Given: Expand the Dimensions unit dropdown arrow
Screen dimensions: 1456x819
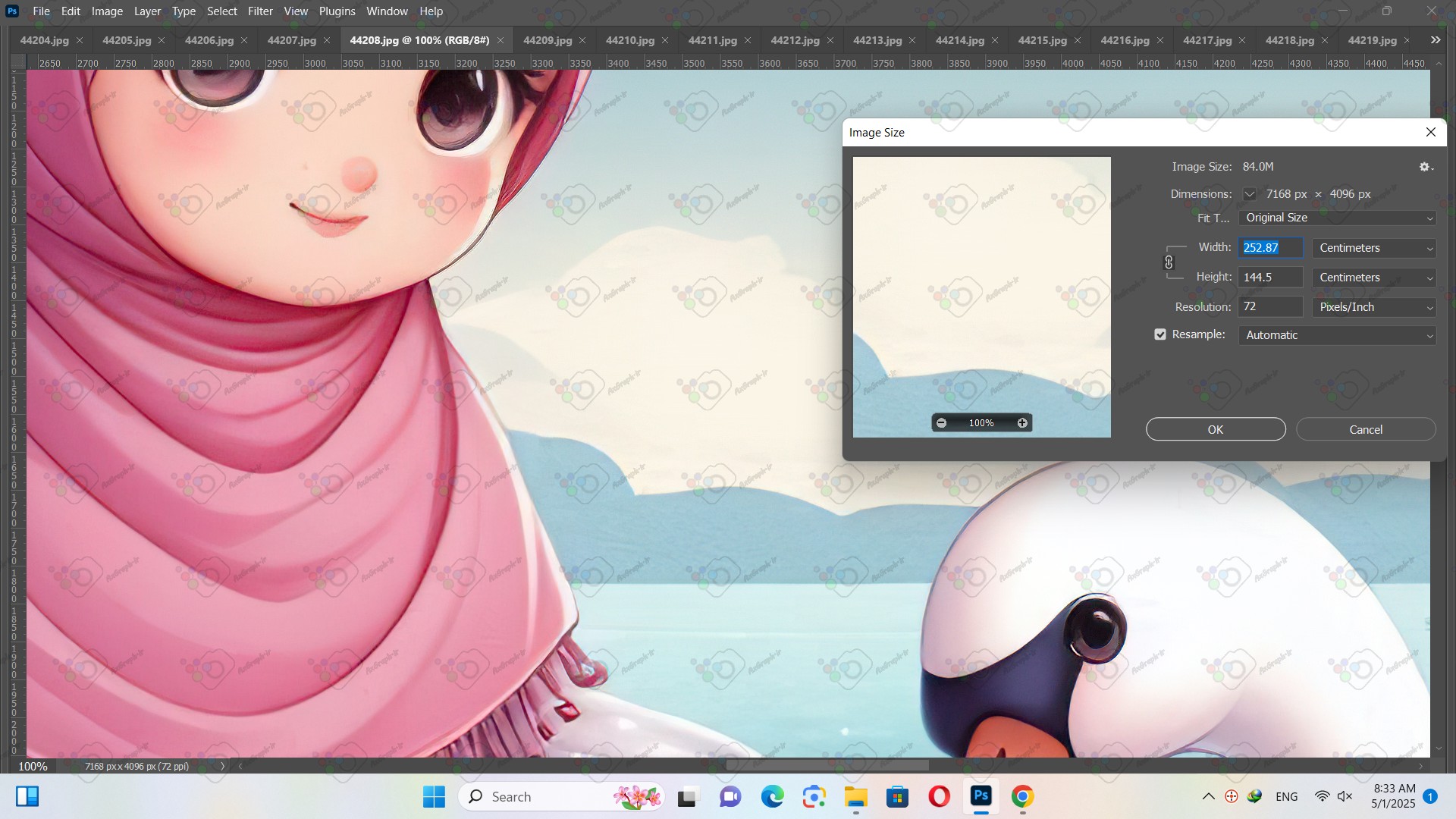Looking at the screenshot, I should coord(1250,195).
